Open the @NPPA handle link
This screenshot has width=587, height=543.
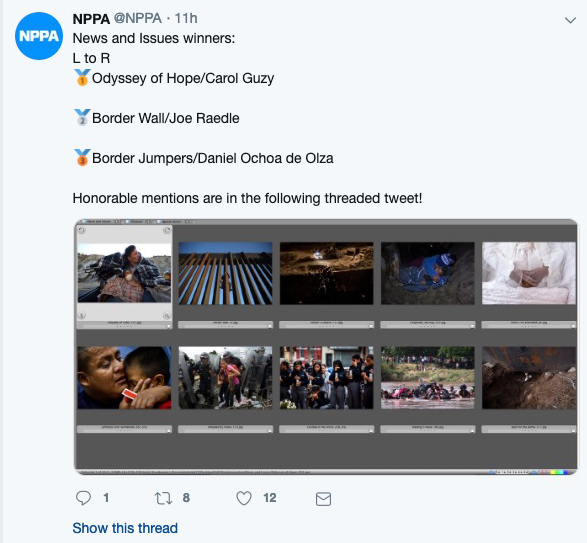coord(137,18)
